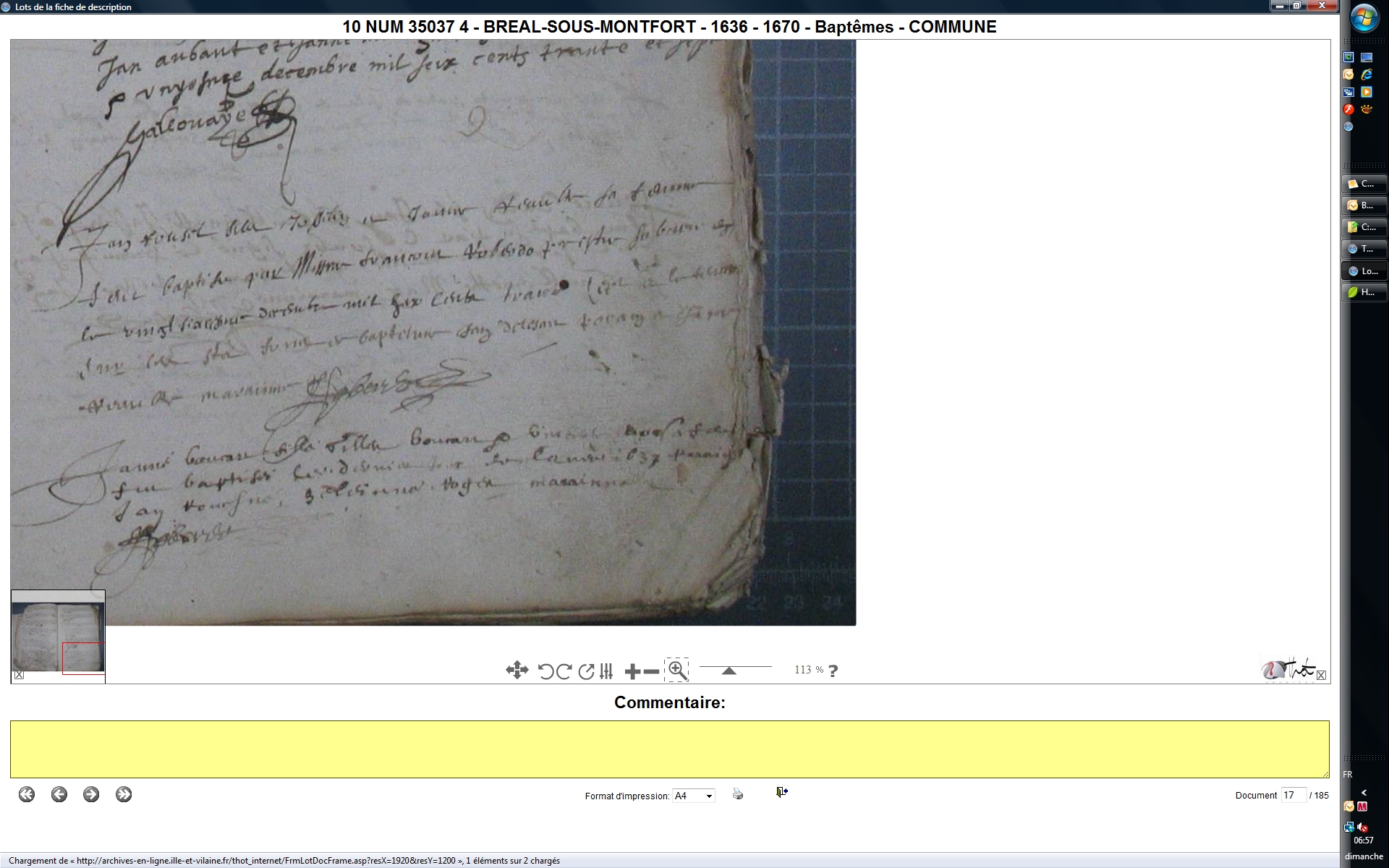Open the Format d'impression A4 dropdown
This screenshot has height=868, width=1389.
(x=693, y=796)
